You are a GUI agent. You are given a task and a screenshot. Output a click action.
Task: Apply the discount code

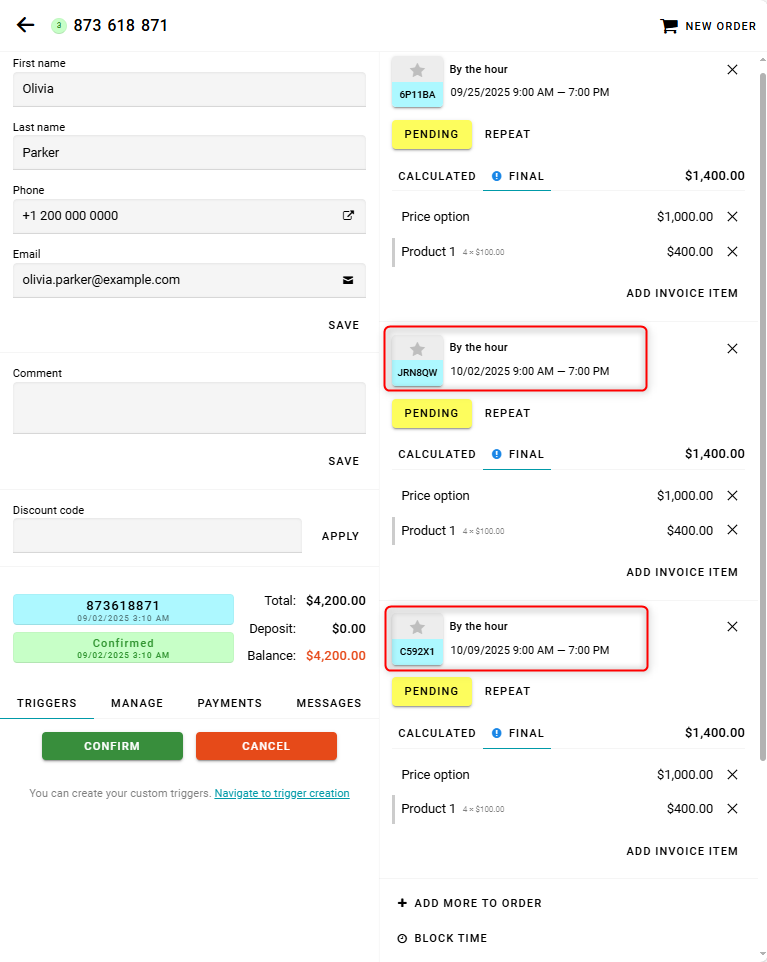[x=340, y=536]
